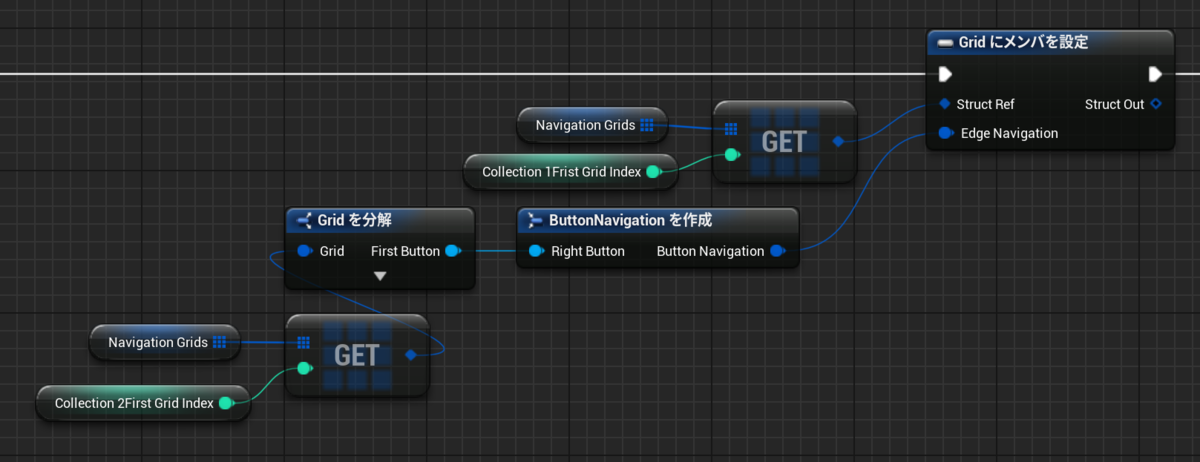This screenshot has height=462, width=1200.
Task: Click the output pin of the lower GET node
Action: pos(410,355)
